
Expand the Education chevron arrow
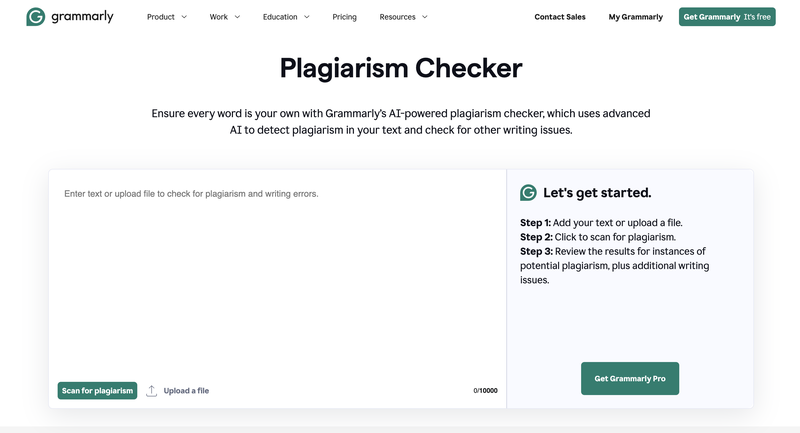tap(307, 17)
